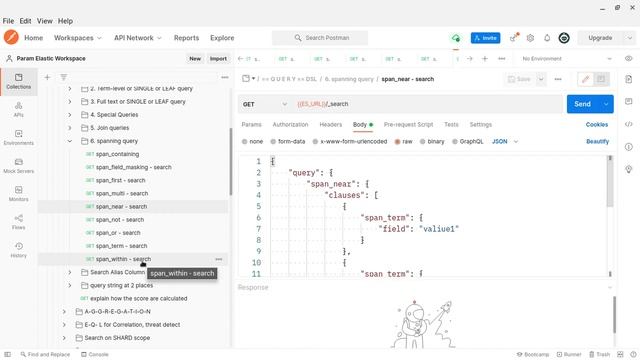Click the sync status cloud icon
Image resolution: width=640 pixels, height=360 pixels.
[x=456, y=38]
